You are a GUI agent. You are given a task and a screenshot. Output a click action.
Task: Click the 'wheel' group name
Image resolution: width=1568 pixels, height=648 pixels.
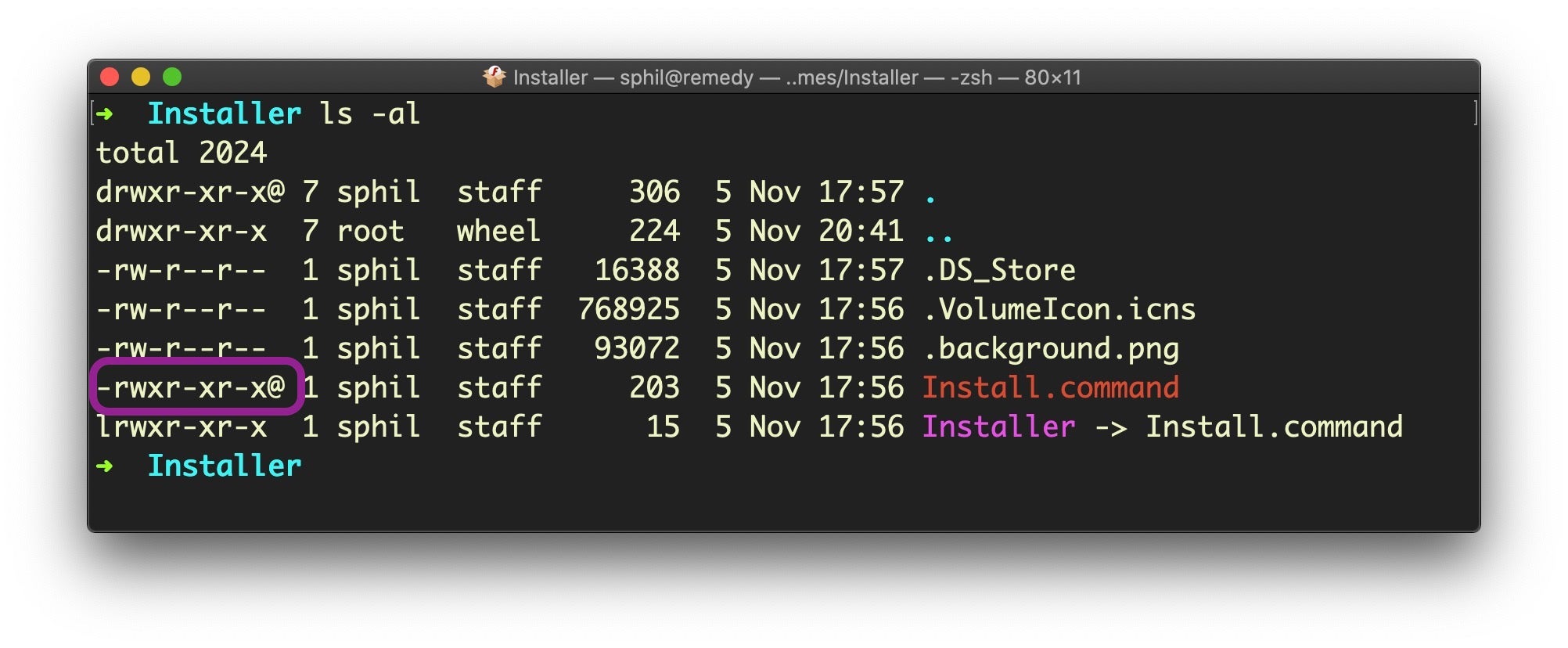[498, 231]
